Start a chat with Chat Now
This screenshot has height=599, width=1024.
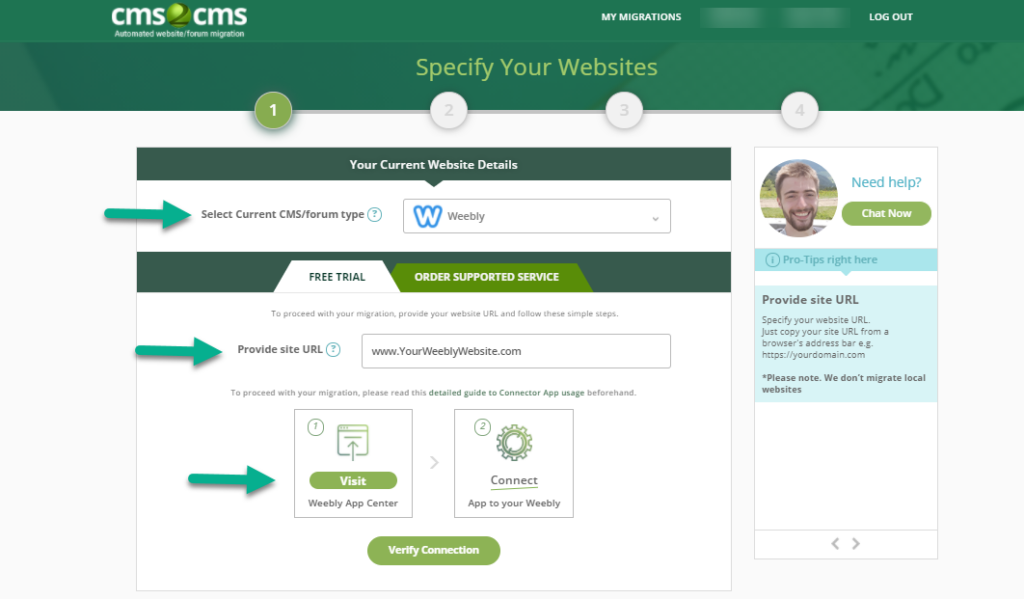point(886,214)
